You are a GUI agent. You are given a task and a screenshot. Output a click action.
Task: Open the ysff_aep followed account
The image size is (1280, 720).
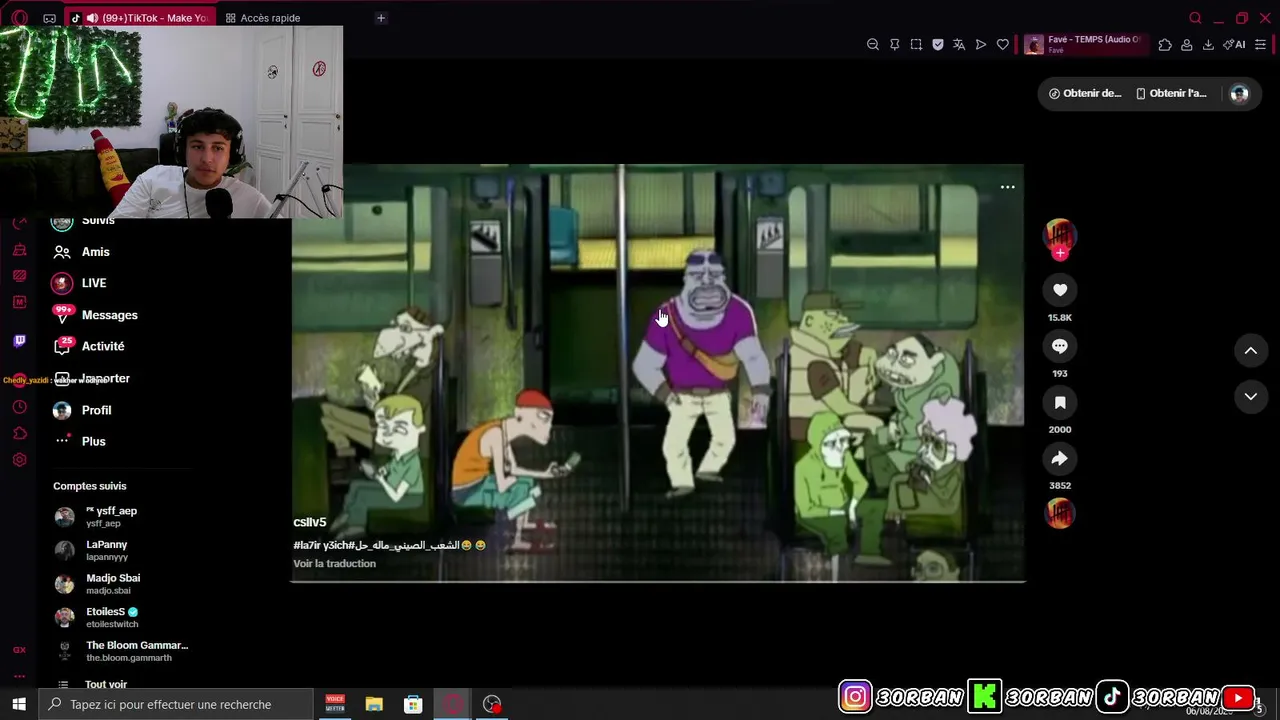point(97,516)
